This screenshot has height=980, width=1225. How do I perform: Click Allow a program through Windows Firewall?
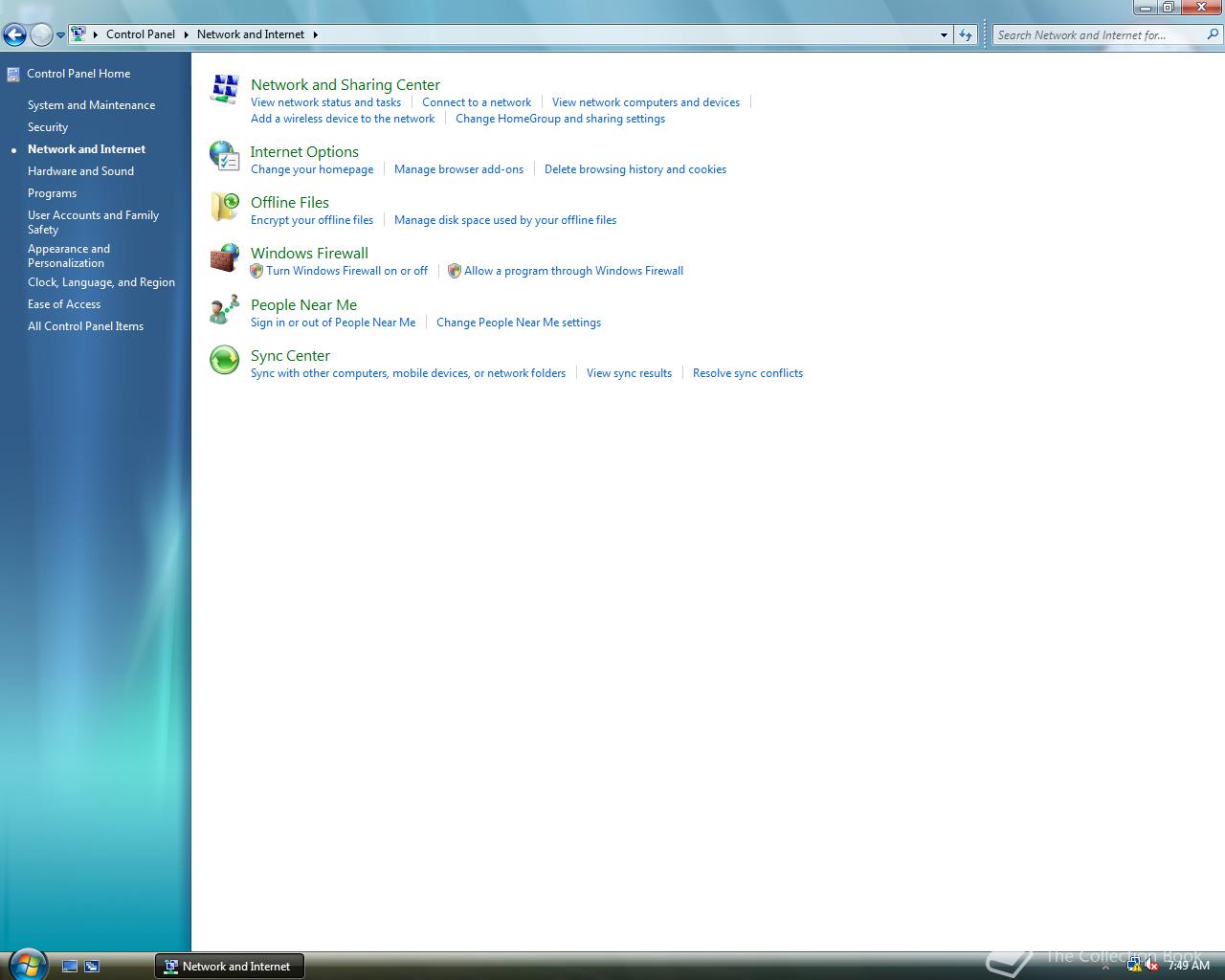[573, 271]
